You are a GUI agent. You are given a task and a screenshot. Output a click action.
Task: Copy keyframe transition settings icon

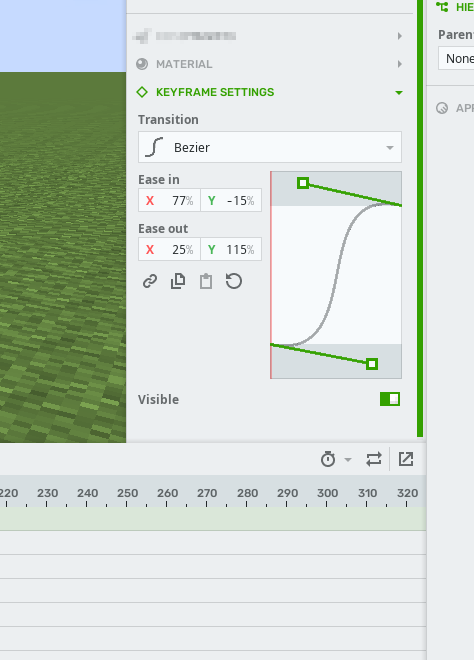178,281
